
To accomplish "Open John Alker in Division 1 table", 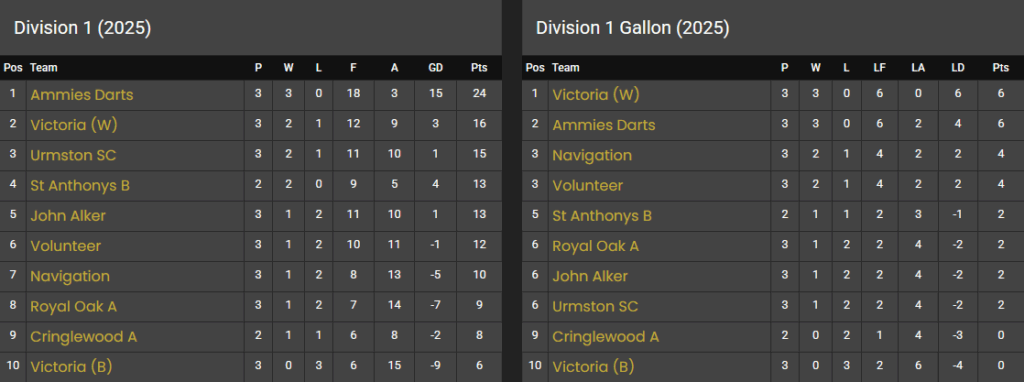I will coord(68,215).
